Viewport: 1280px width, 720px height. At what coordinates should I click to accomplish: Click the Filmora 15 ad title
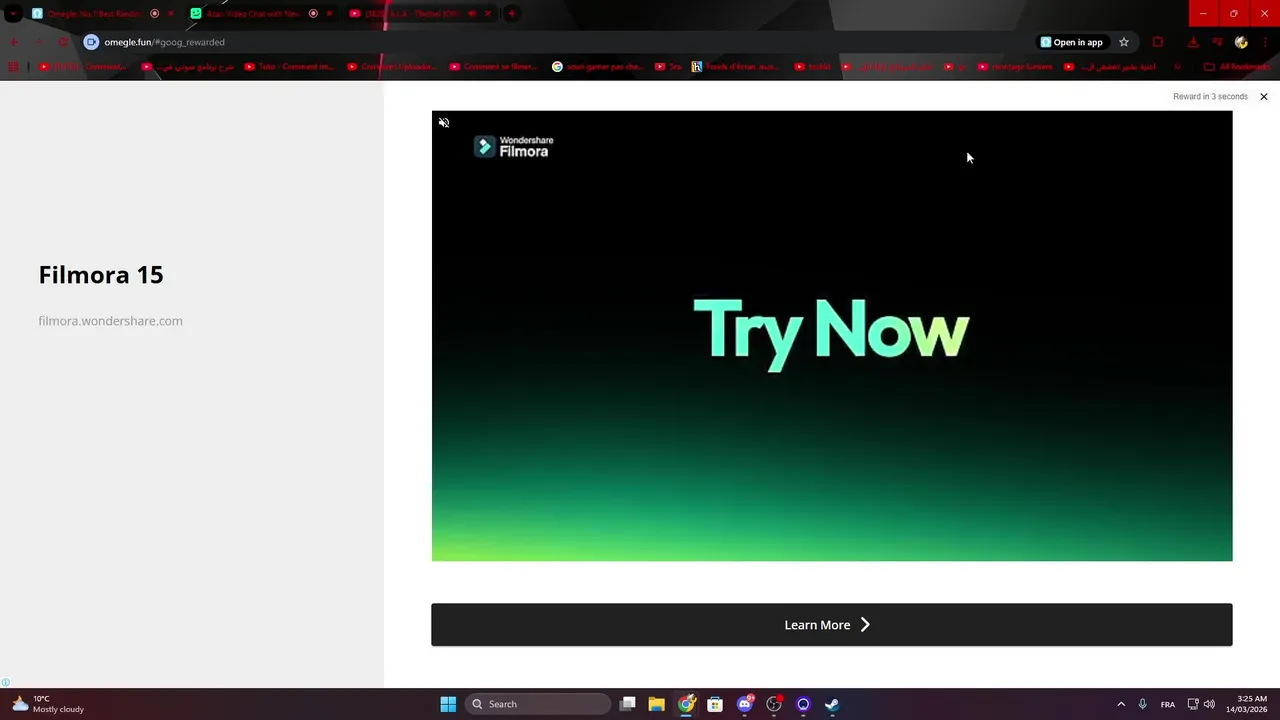tap(101, 275)
